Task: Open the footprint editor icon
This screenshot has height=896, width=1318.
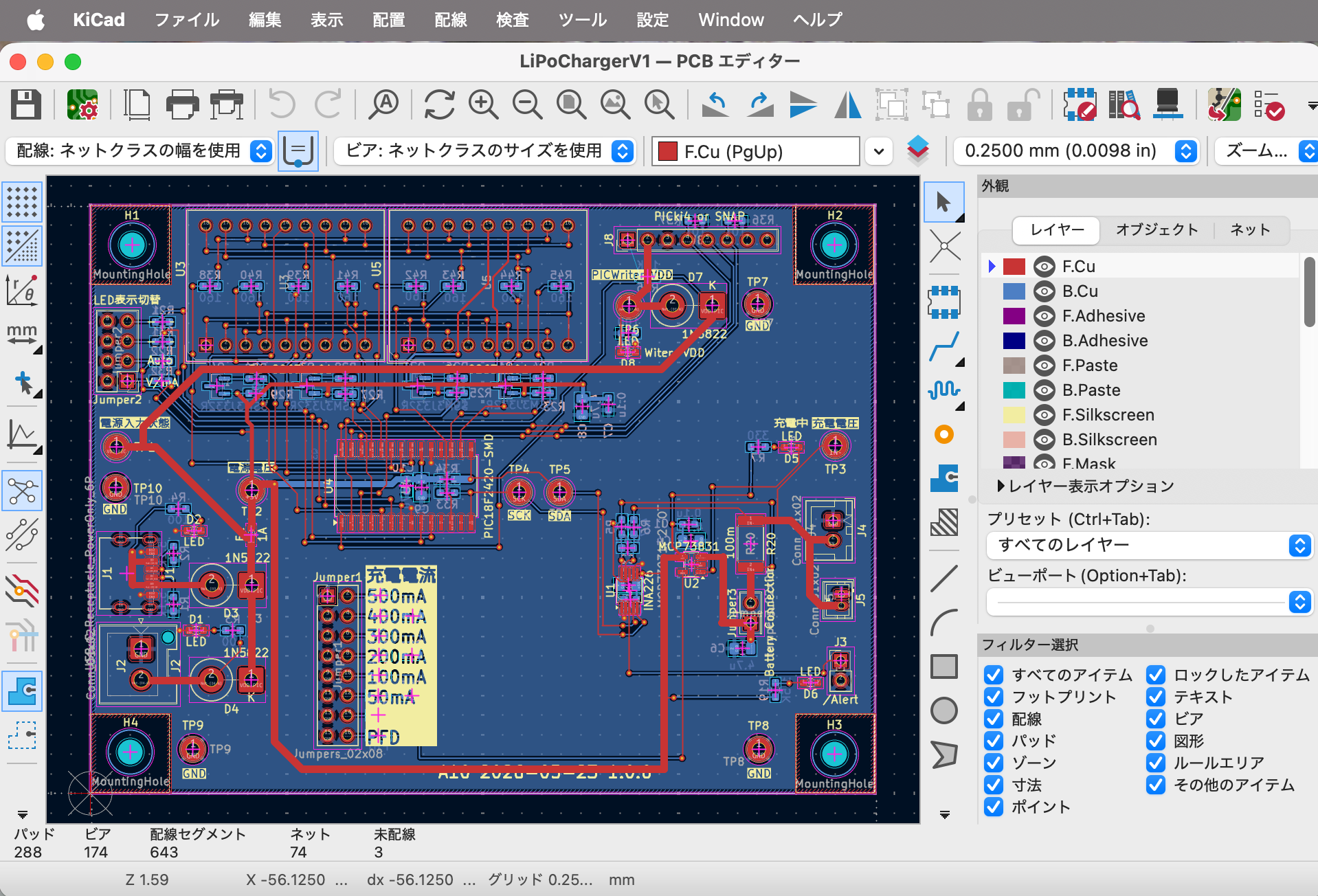Action: click(1080, 105)
